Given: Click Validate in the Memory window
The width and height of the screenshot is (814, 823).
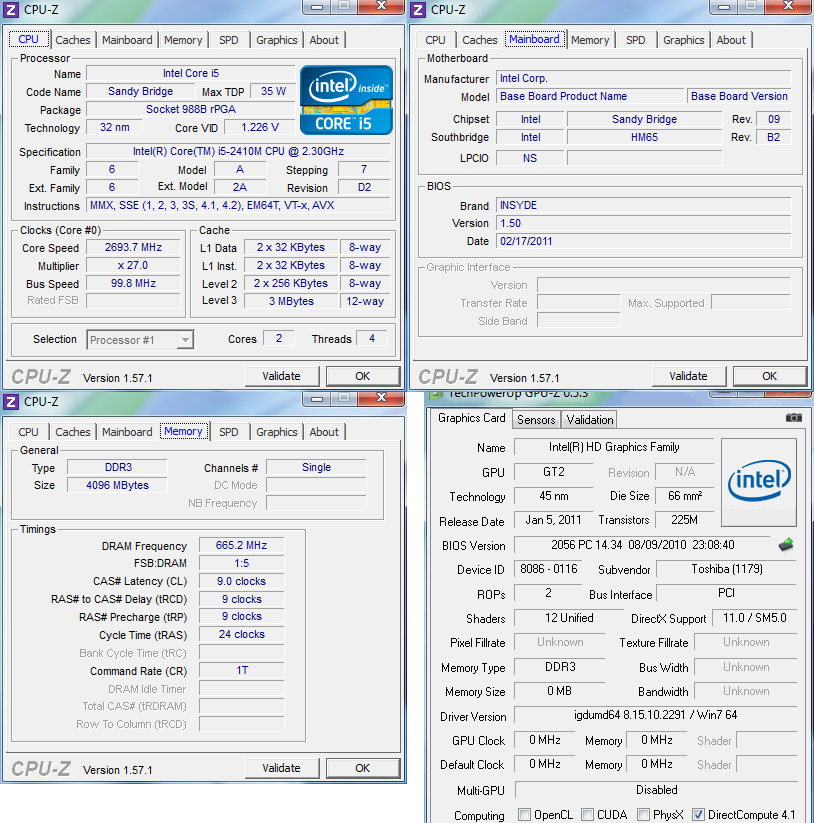Looking at the screenshot, I should click(x=282, y=768).
